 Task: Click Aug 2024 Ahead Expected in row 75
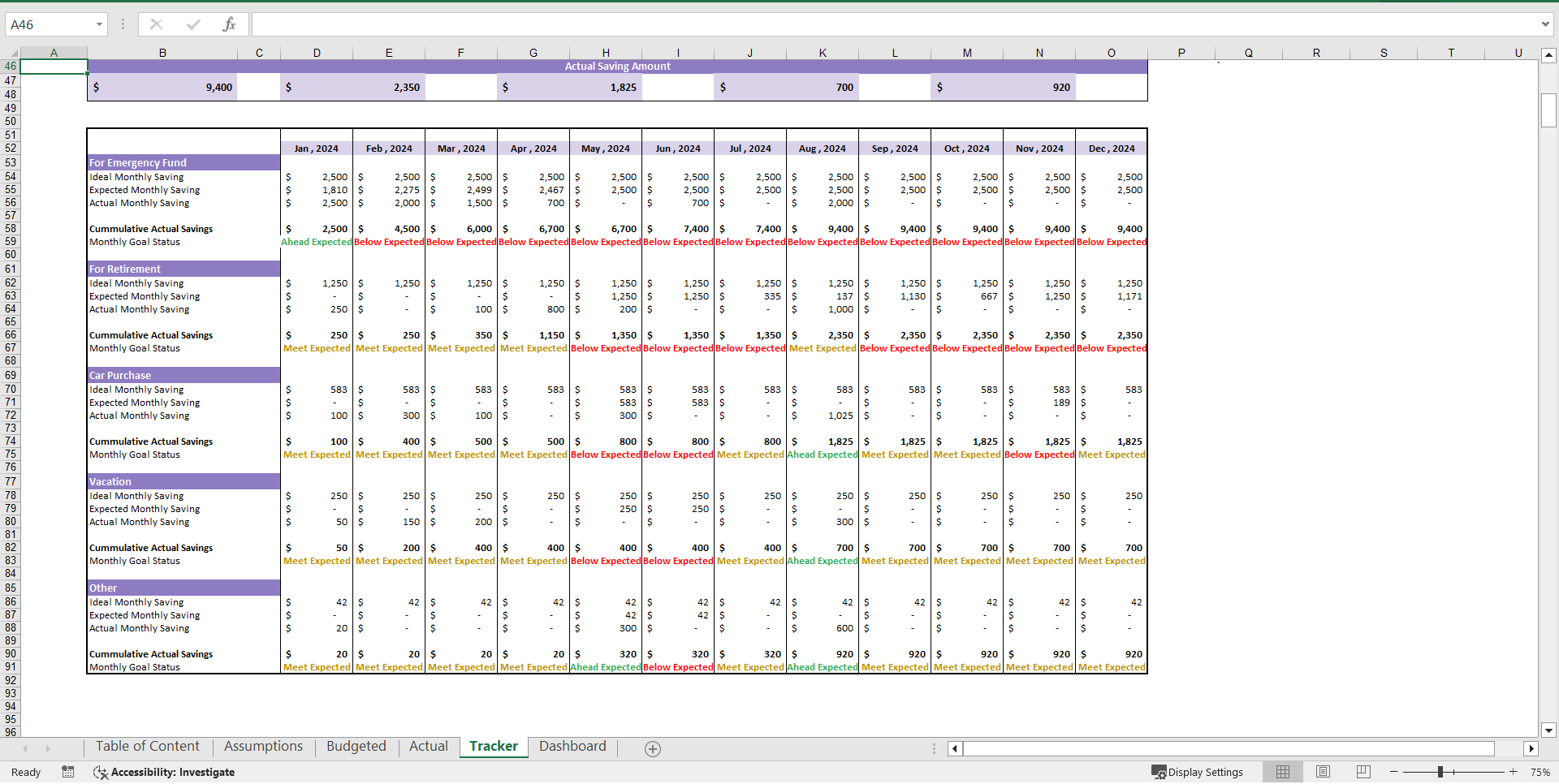[823, 454]
